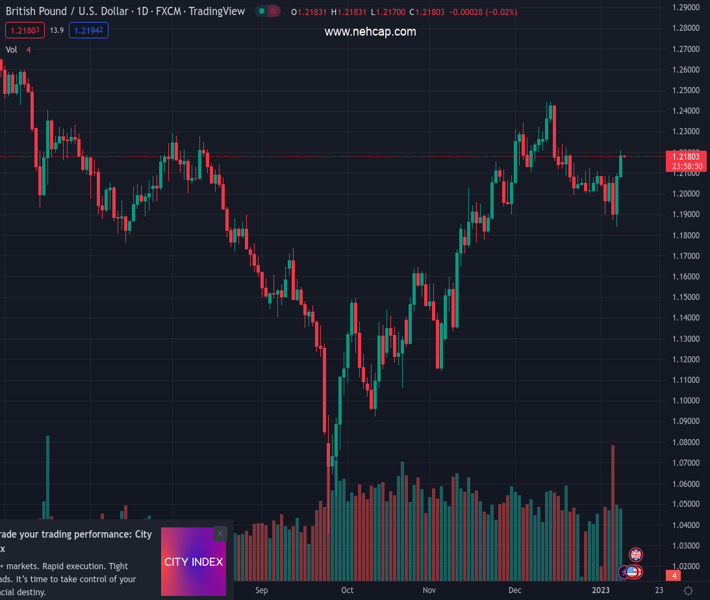Screen dimensions: 710x600
Task: Click the red volume value label on price axis
Action: pos(675,576)
